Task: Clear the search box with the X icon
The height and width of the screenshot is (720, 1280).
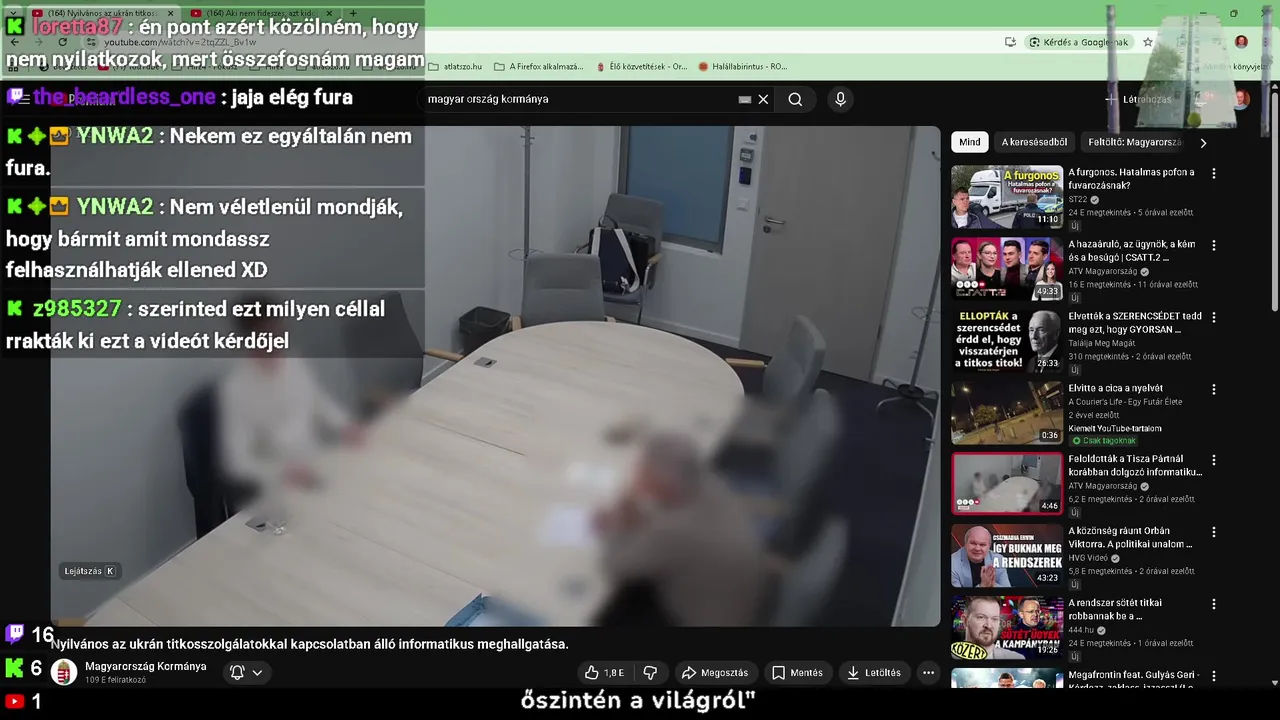Action: [763, 99]
